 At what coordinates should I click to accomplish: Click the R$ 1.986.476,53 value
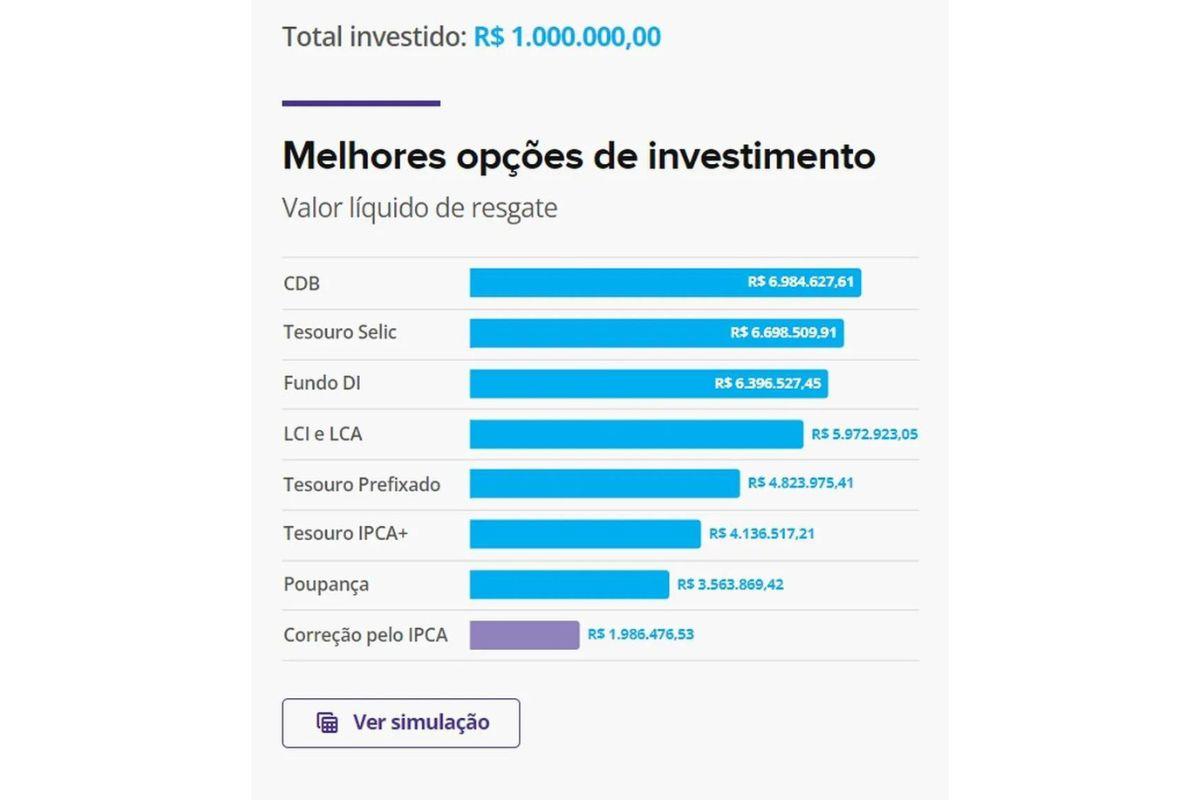click(x=642, y=634)
